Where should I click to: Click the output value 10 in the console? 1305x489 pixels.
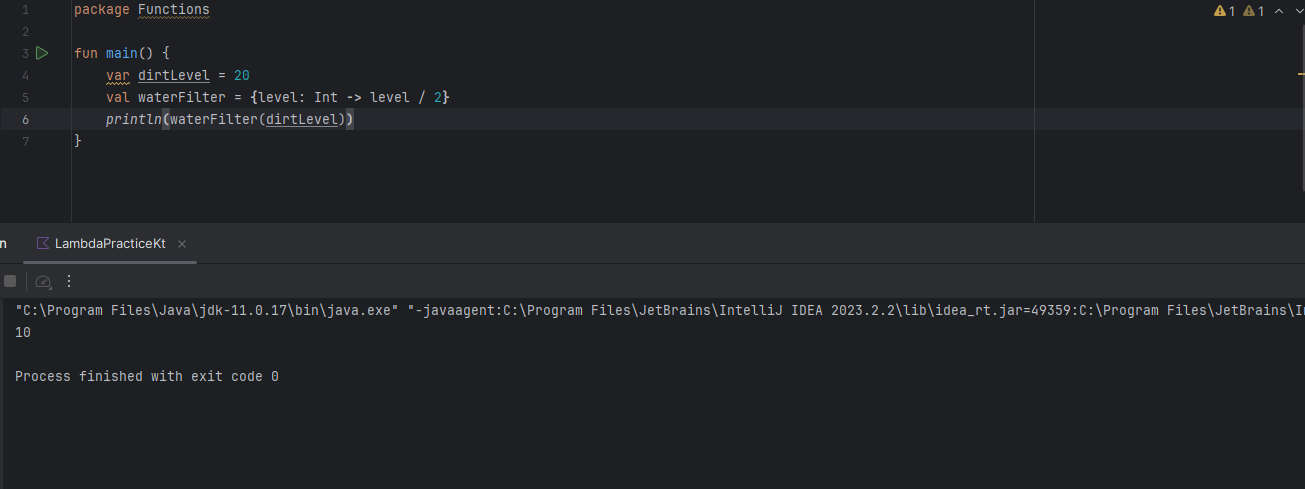pos(23,333)
